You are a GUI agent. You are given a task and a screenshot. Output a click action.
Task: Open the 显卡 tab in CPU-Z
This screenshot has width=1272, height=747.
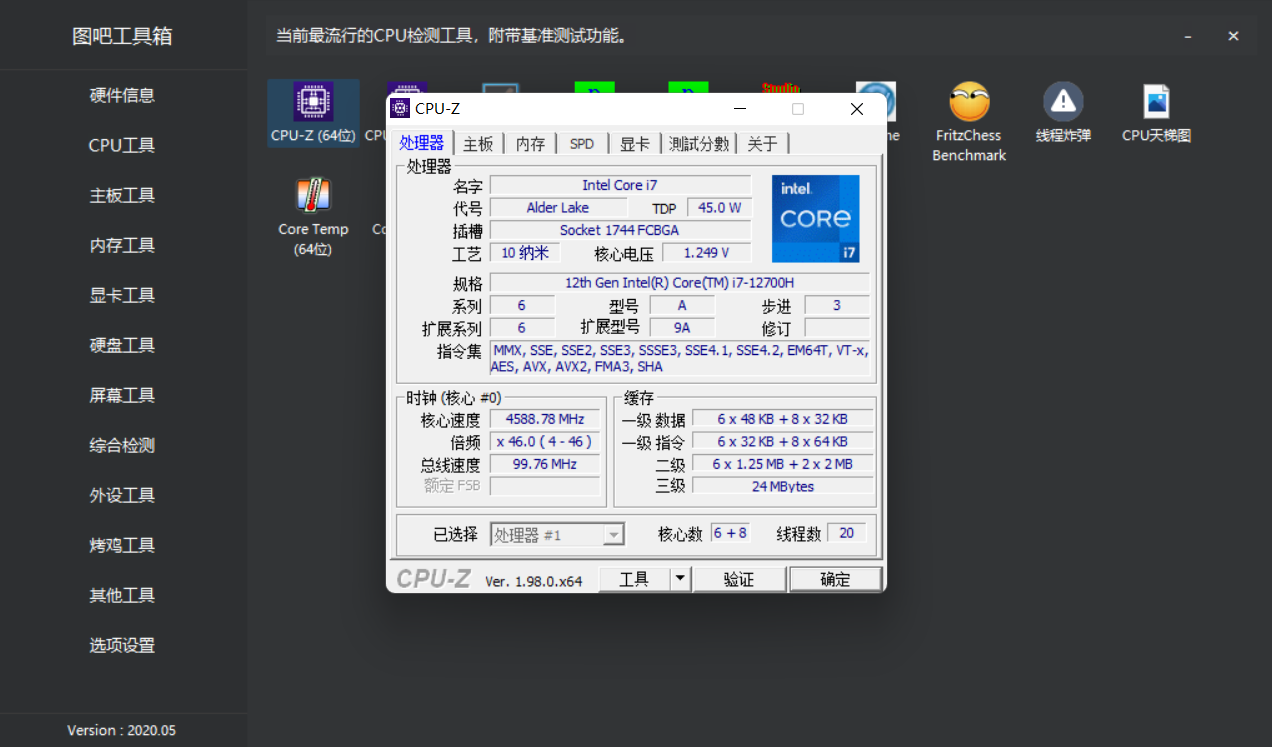pyautogui.click(x=635, y=144)
